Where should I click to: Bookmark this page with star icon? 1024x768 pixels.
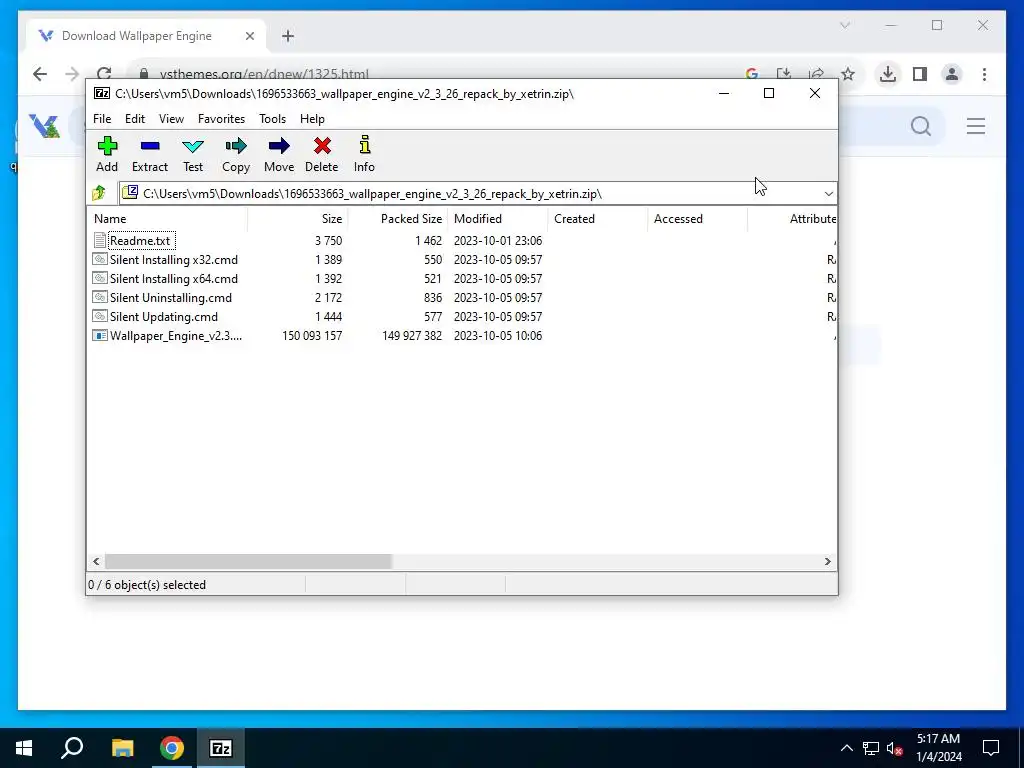point(848,74)
